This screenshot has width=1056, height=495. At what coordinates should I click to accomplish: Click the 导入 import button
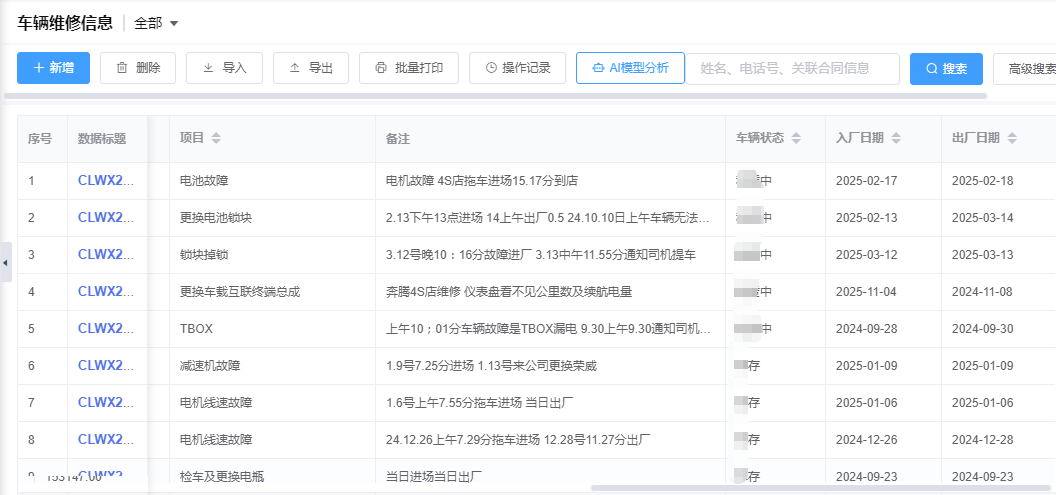224,68
